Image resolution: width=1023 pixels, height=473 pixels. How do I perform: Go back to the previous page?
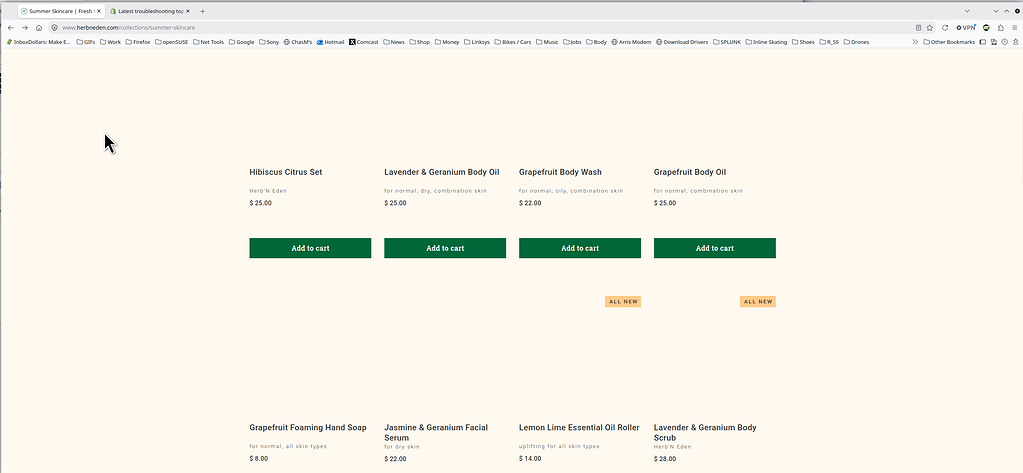tap(10, 28)
